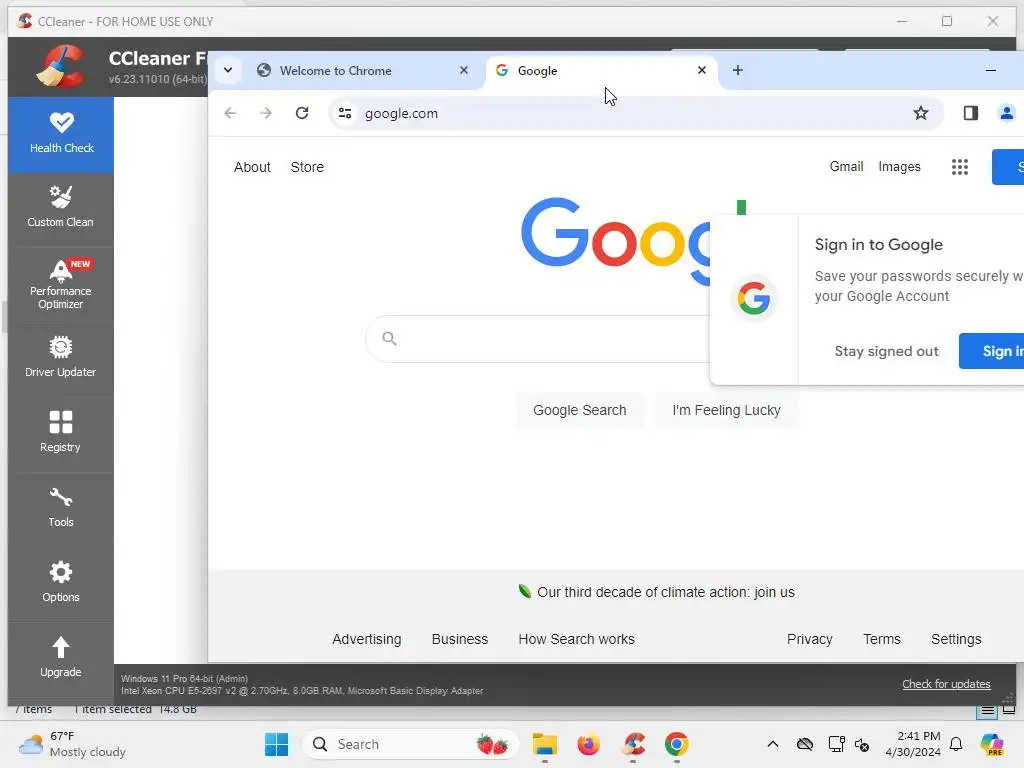Open Gmail link
The width and height of the screenshot is (1024, 768).
(846, 167)
